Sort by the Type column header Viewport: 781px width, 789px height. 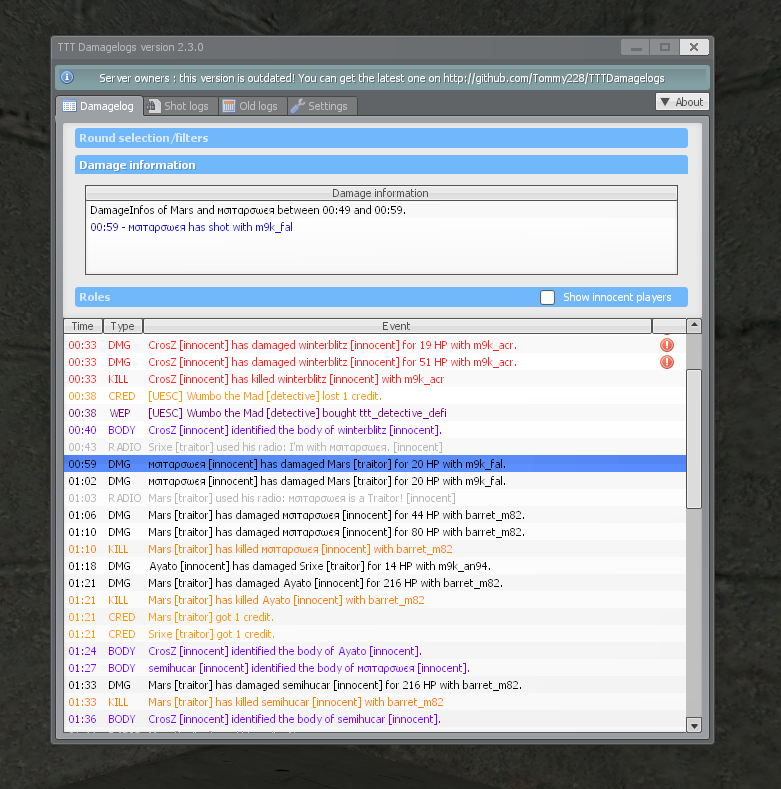pos(123,326)
